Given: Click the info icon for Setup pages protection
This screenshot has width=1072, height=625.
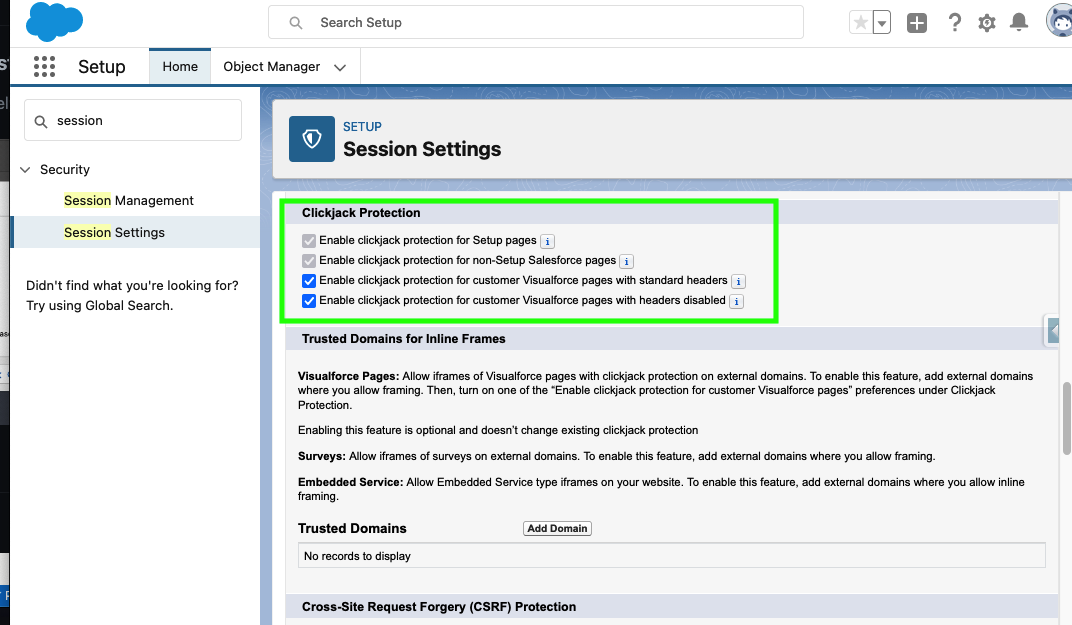Looking at the screenshot, I should pos(547,241).
